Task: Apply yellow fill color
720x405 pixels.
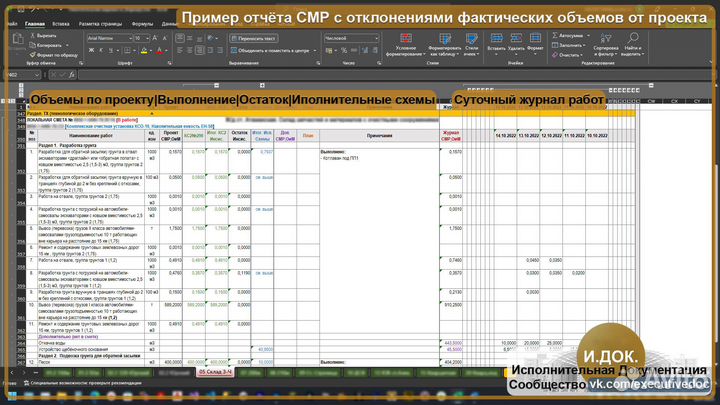Action: point(144,51)
